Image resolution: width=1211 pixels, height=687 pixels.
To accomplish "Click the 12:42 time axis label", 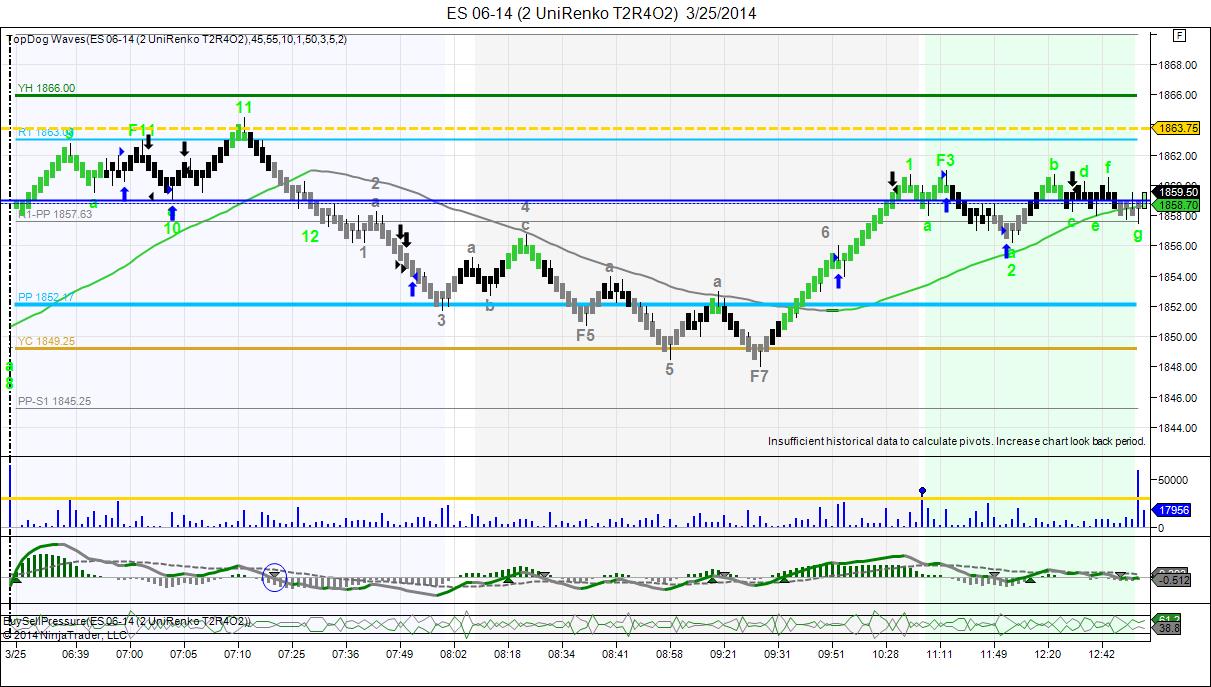I will pyautogui.click(x=1102, y=653).
